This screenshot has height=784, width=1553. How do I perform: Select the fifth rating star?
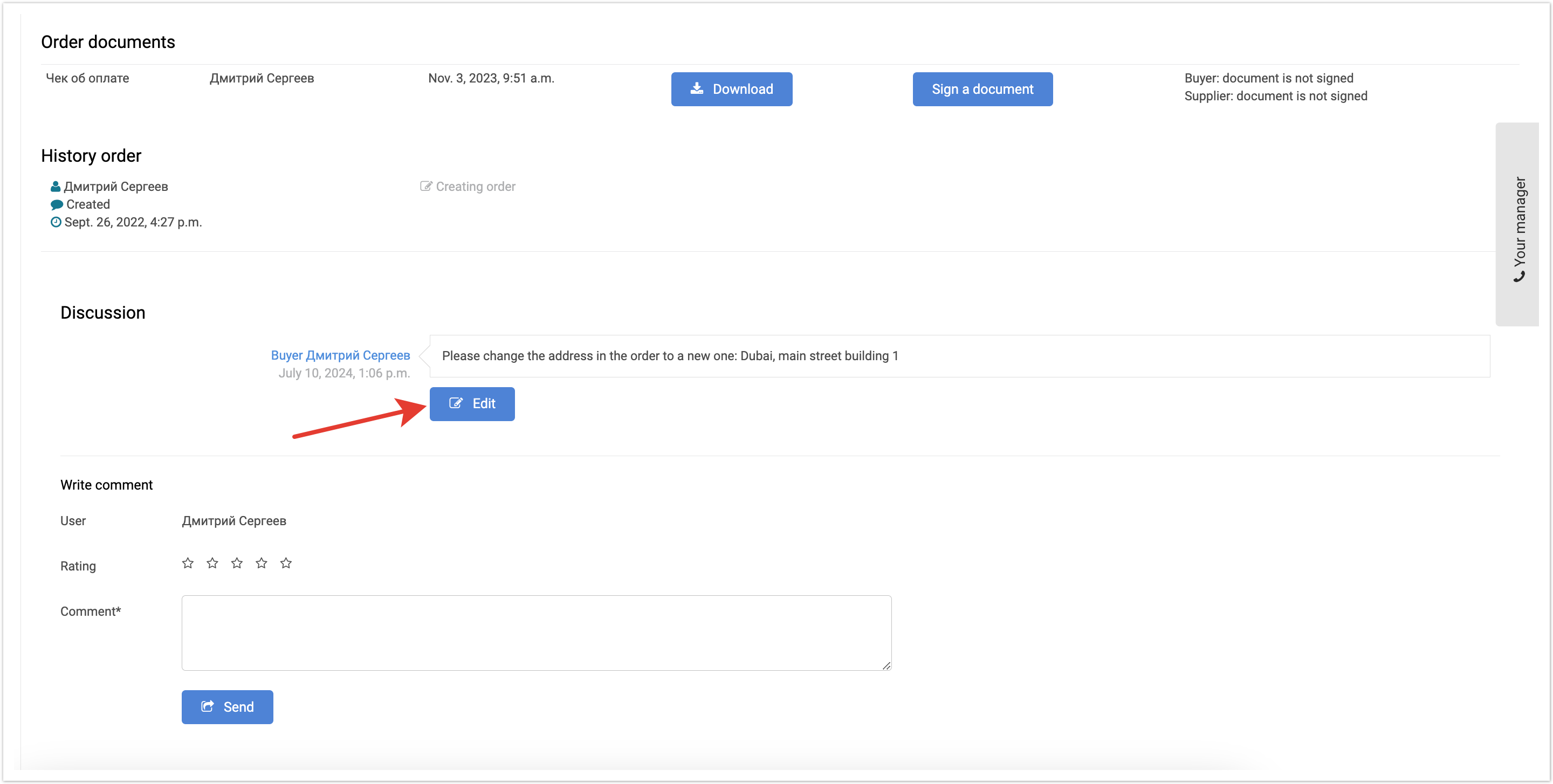[x=286, y=563]
